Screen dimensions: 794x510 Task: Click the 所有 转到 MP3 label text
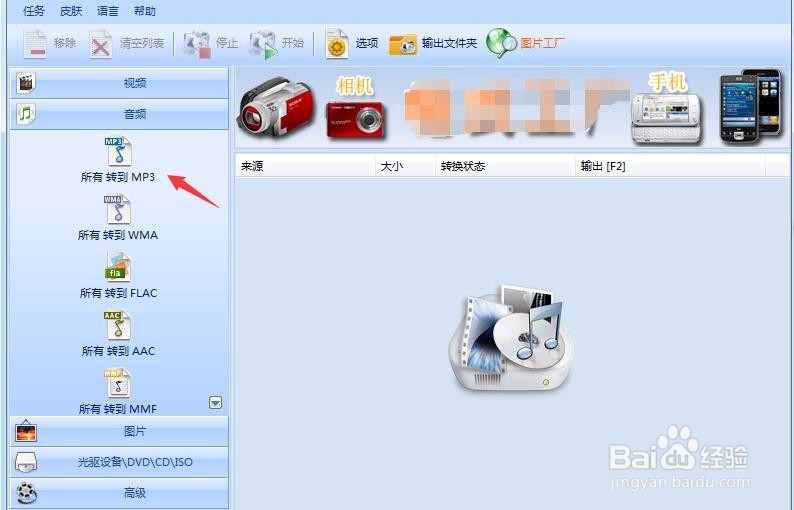(118, 177)
